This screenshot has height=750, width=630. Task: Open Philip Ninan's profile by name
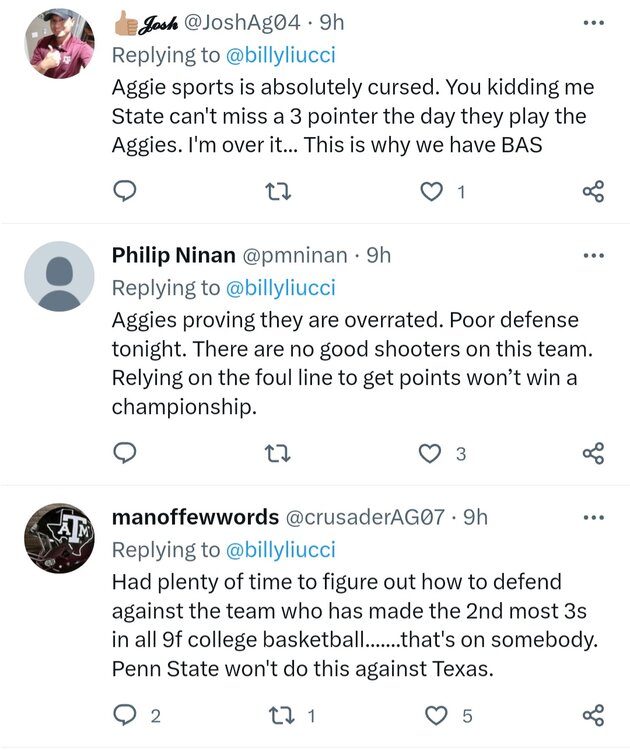pyautogui.click(x=173, y=256)
